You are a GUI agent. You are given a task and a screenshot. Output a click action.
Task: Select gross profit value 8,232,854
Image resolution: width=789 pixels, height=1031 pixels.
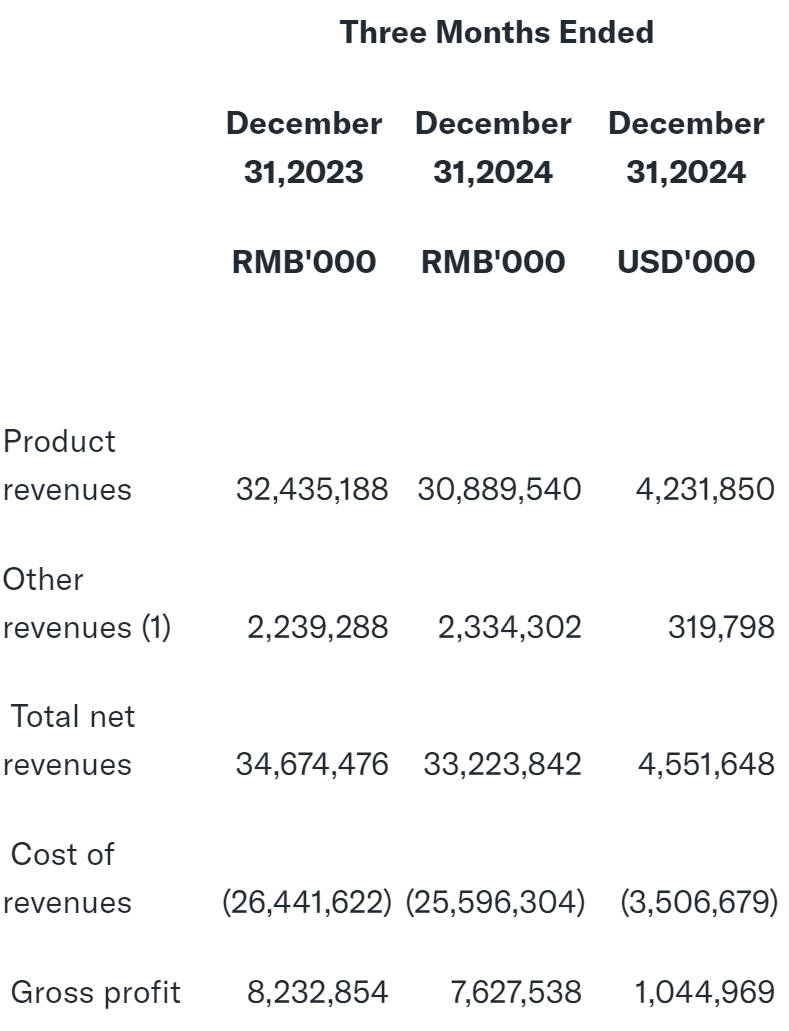point(318,992)
